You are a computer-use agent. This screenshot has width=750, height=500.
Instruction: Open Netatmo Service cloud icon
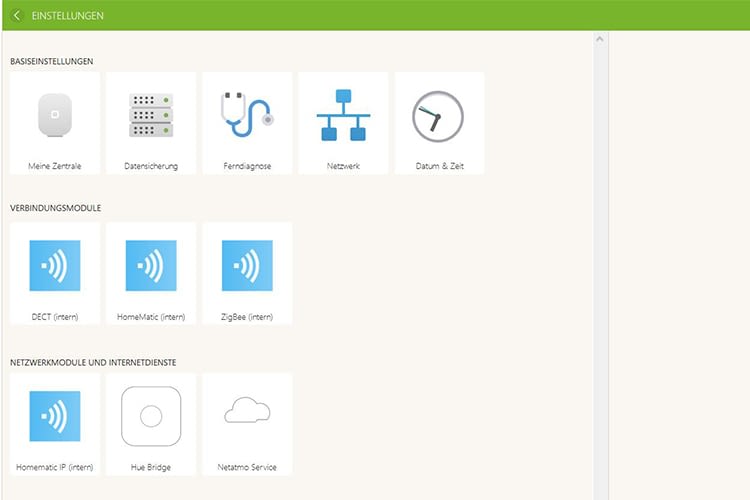point(247,410)
